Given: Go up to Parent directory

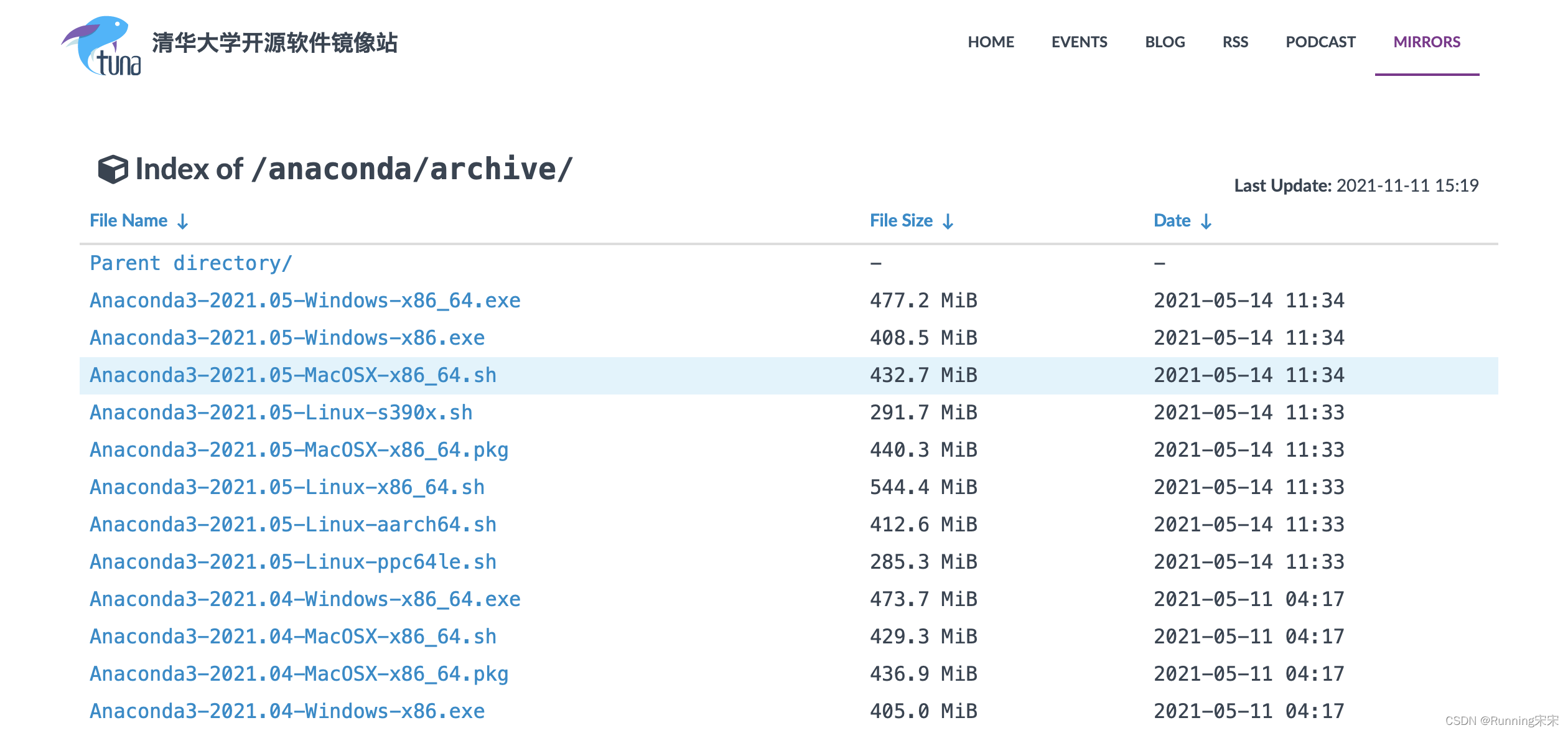Looking at the screenshot, I should 190,263.
